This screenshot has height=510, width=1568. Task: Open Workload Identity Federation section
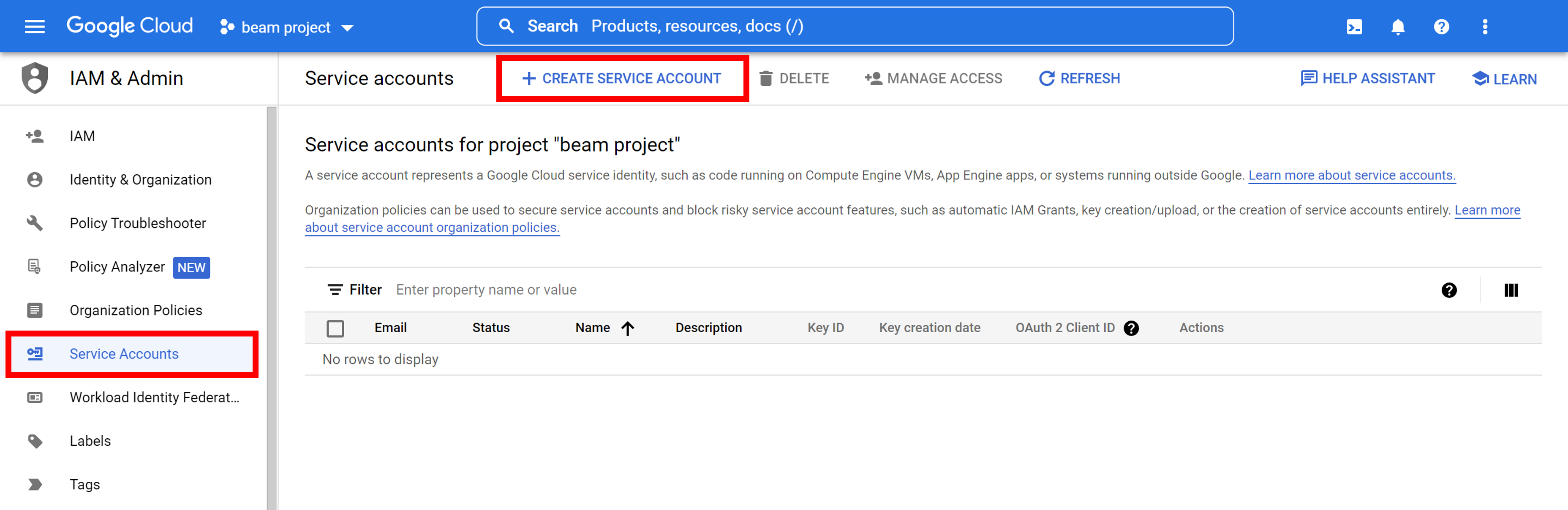(x=154, y=397)
